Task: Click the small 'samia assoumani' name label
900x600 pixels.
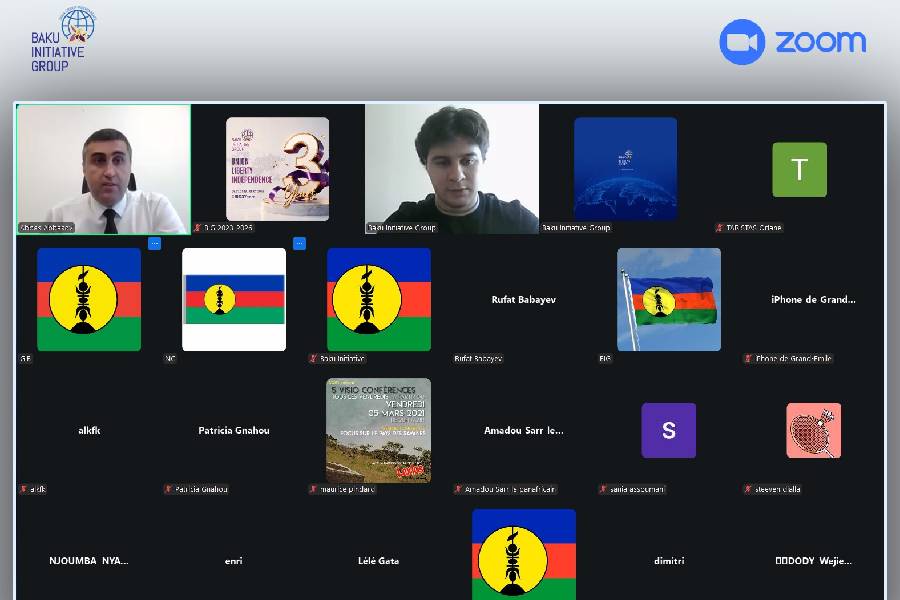Action: [x=637, y=489]
